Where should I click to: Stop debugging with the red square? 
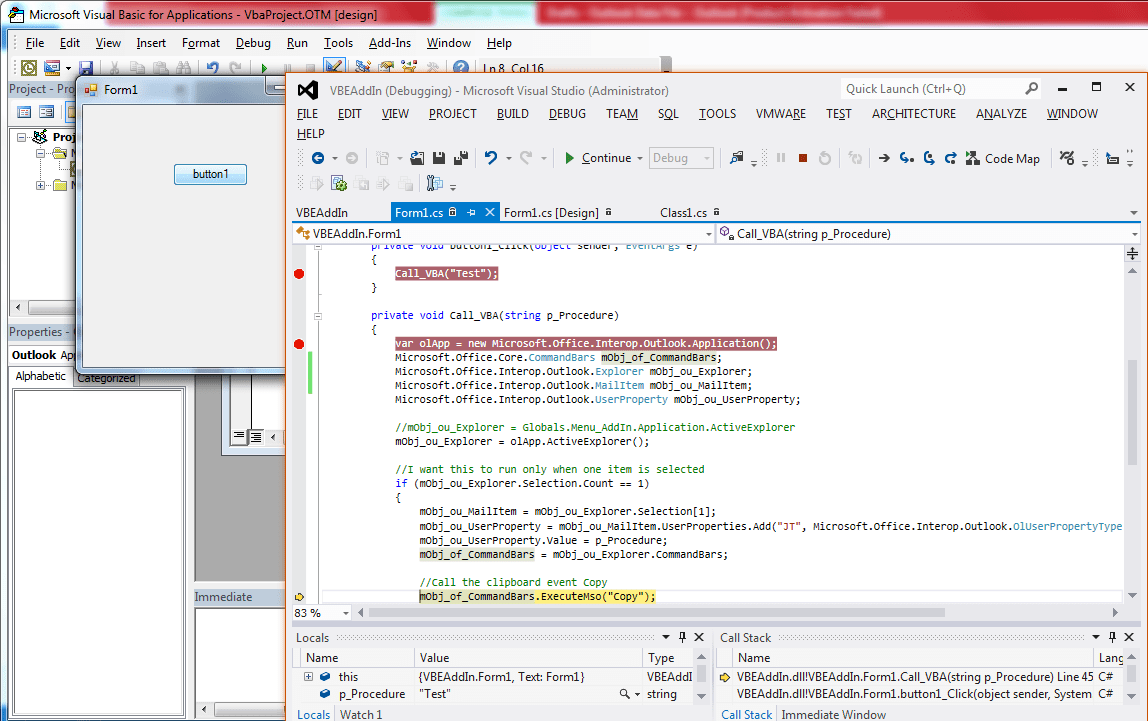click(x=803, y=158)
